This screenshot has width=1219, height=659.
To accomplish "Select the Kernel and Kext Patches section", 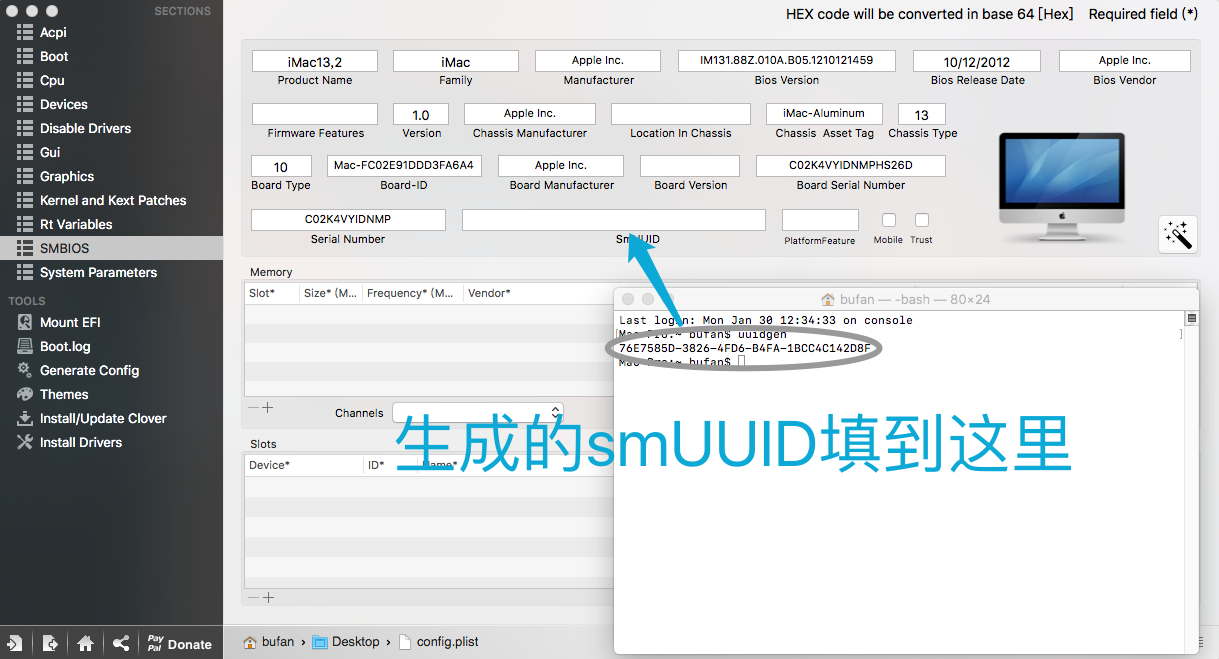I will click(x=112, y=200).
